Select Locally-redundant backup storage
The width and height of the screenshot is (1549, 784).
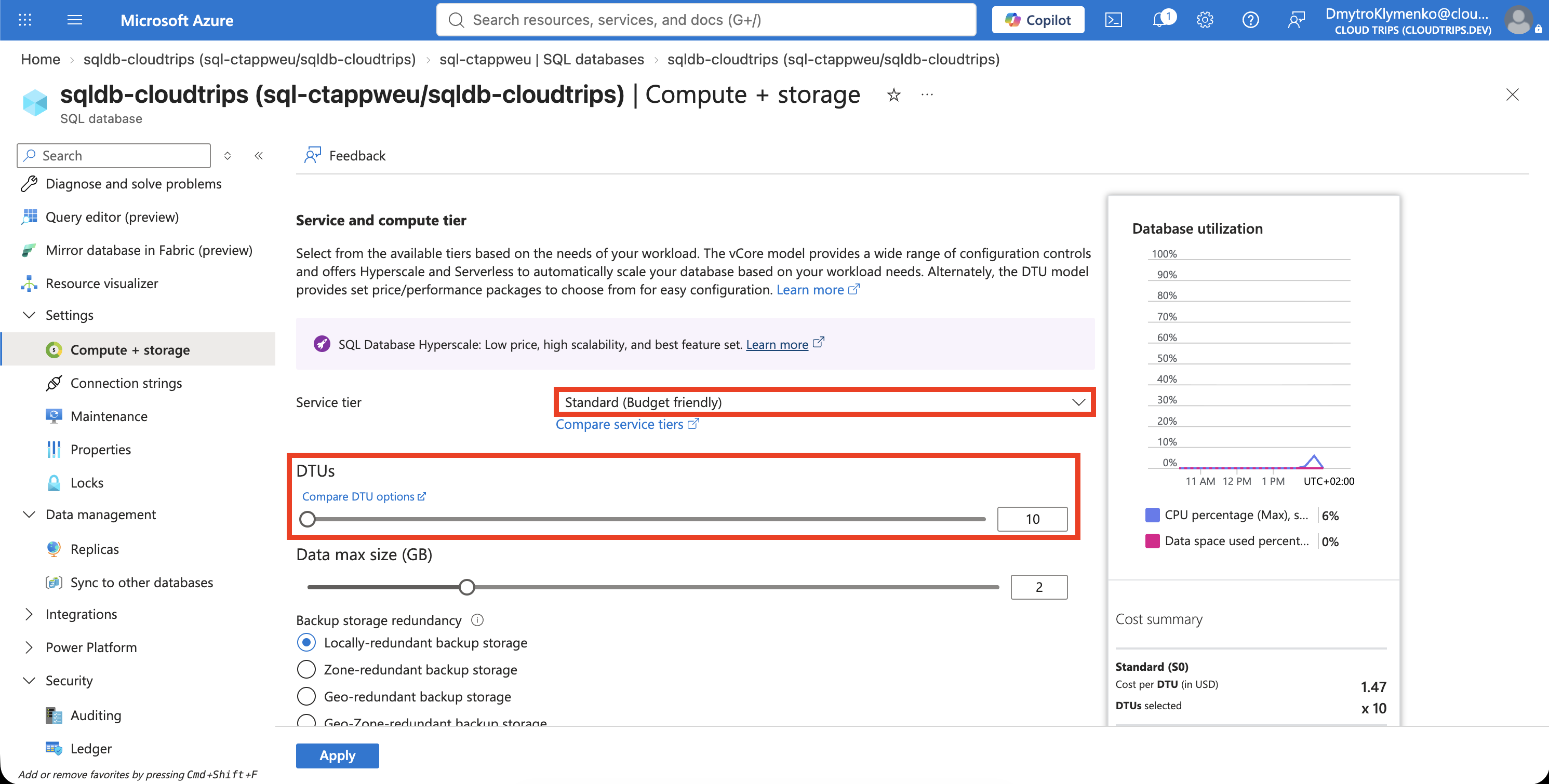click(x=306, y=642)
